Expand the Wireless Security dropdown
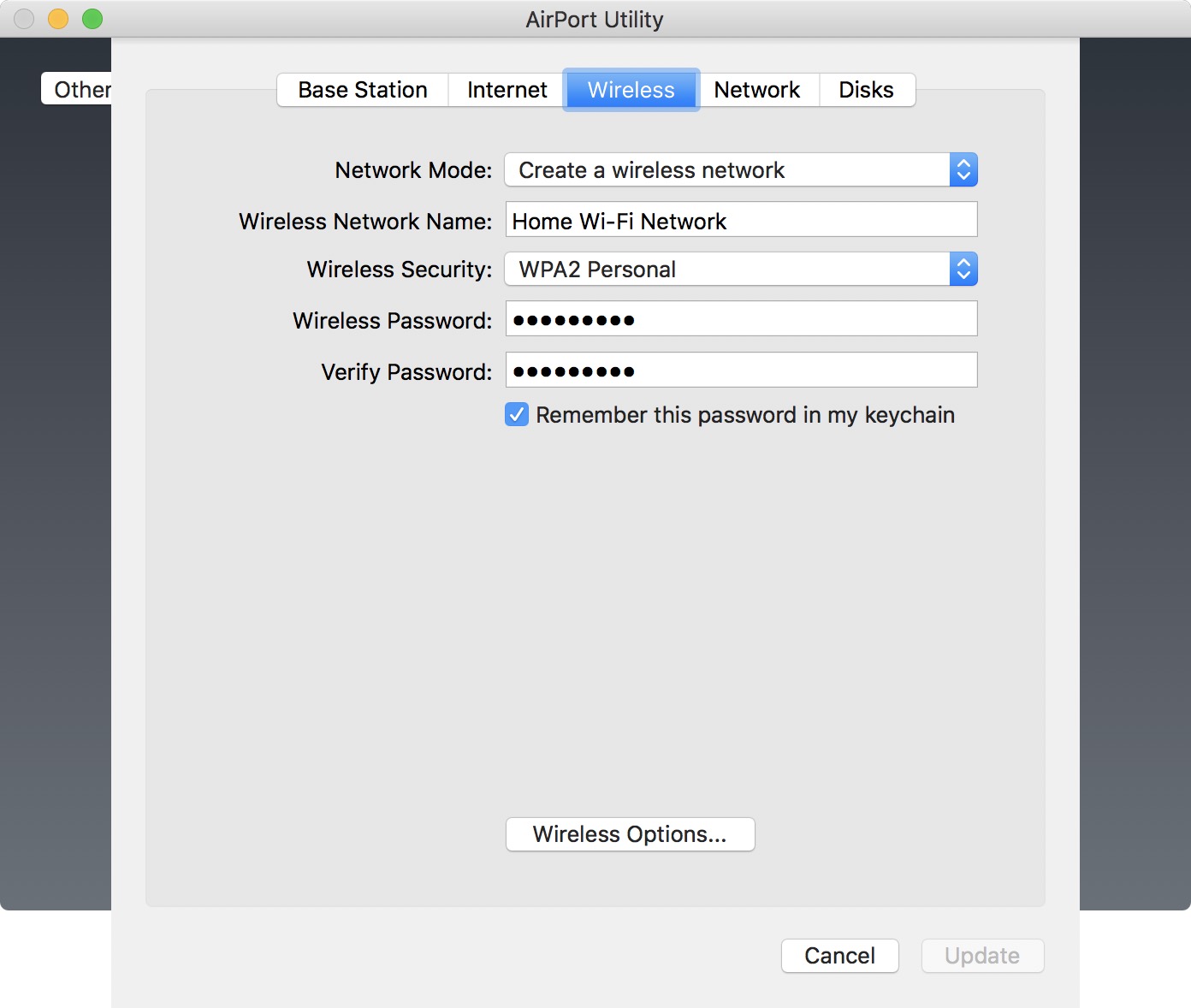Viewport: 1191px width, 1008px height. point(741,270)
